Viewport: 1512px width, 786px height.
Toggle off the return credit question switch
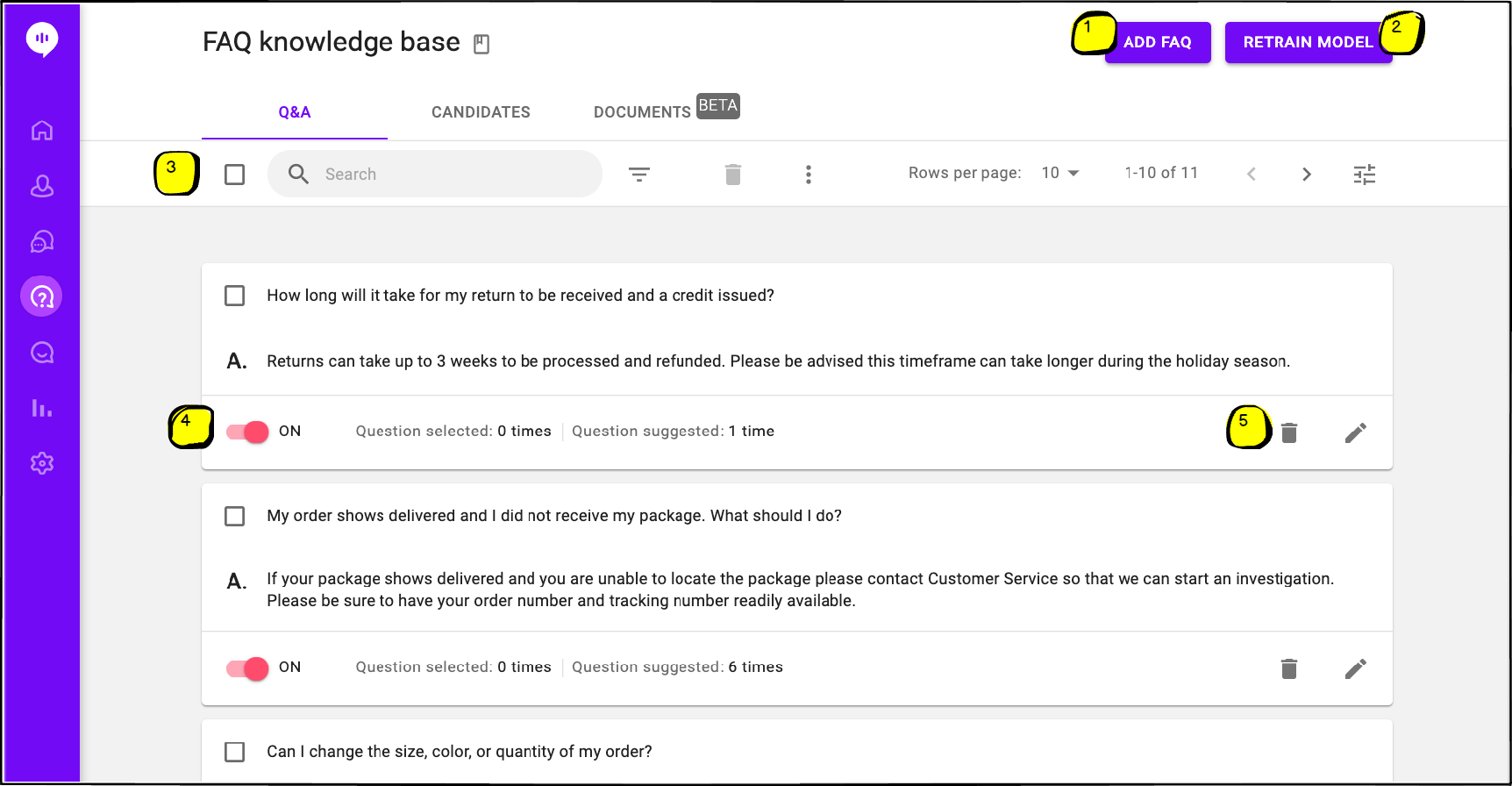point(247,432)
